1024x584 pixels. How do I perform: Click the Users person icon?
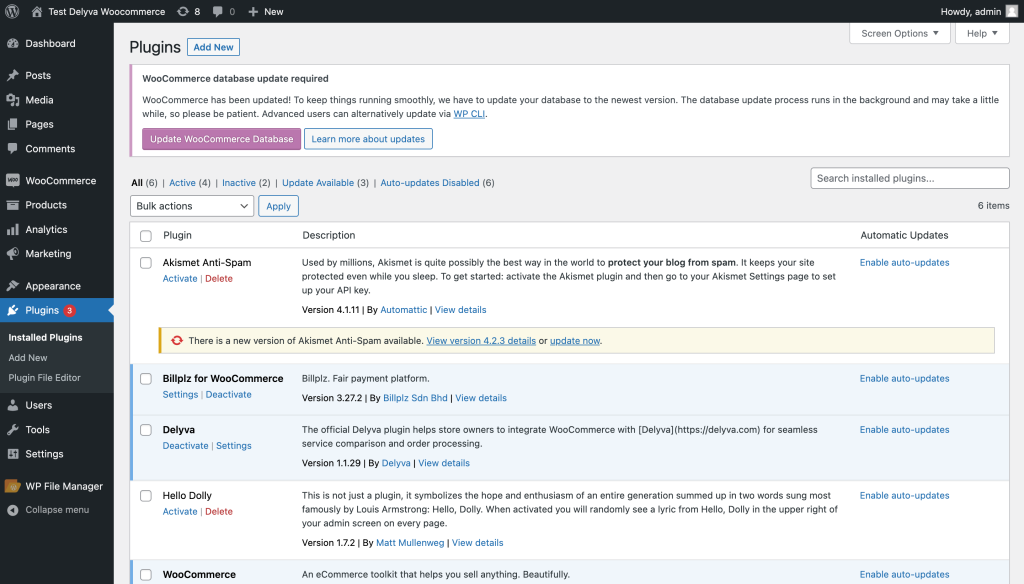pyautogui.click(x=12, y=405)
